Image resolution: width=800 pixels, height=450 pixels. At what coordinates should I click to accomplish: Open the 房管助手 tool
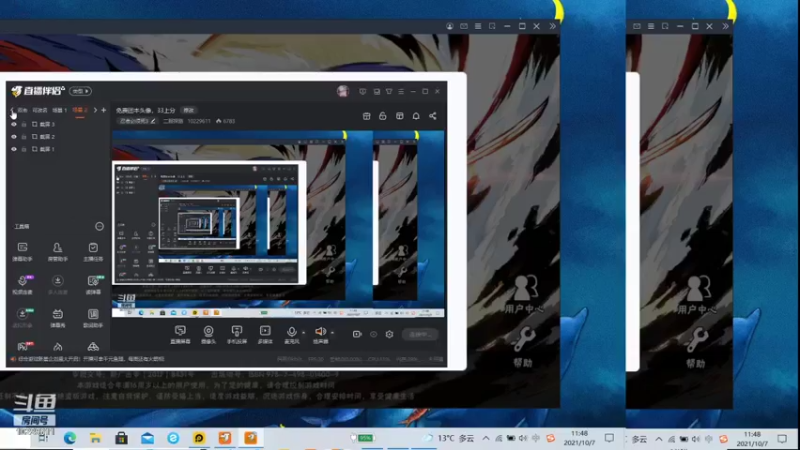pos(58,252)
